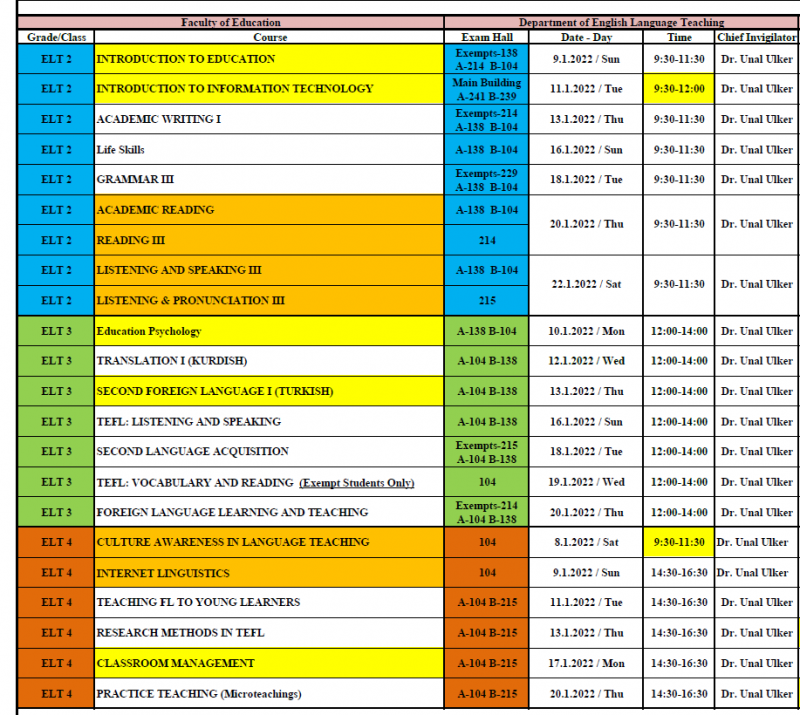Click the CLASSROOM MANAGEMENT yellow cell

click(268, 663)
